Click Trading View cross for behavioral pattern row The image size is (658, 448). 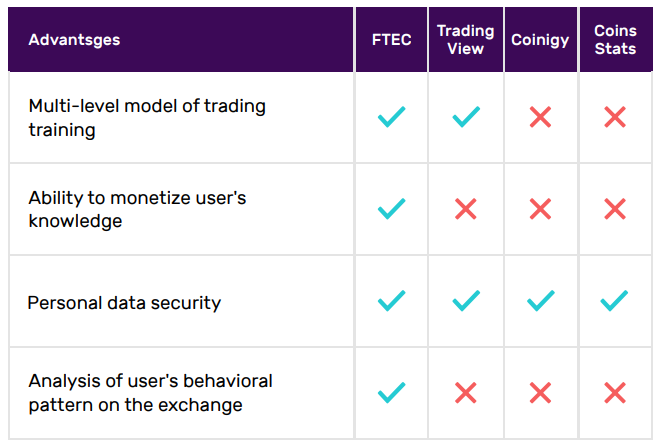point(466,393)
